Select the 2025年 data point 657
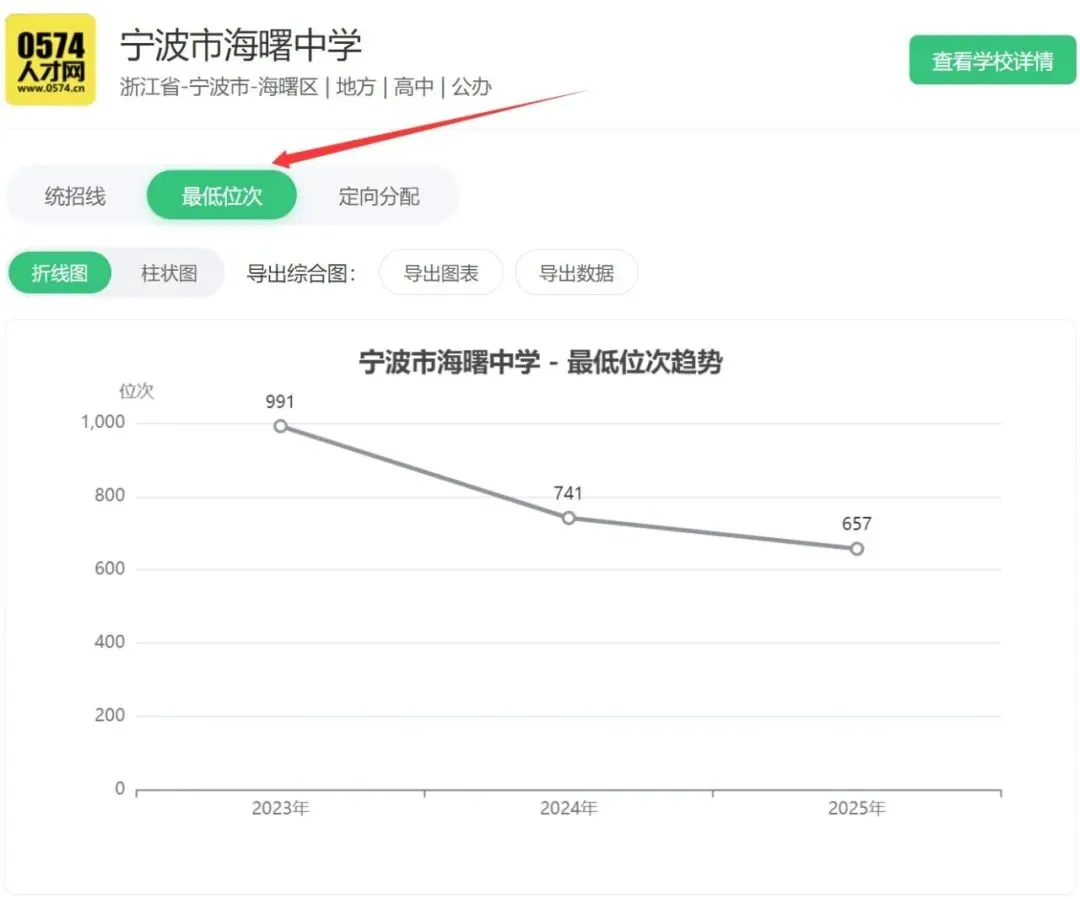 [856, 549]
